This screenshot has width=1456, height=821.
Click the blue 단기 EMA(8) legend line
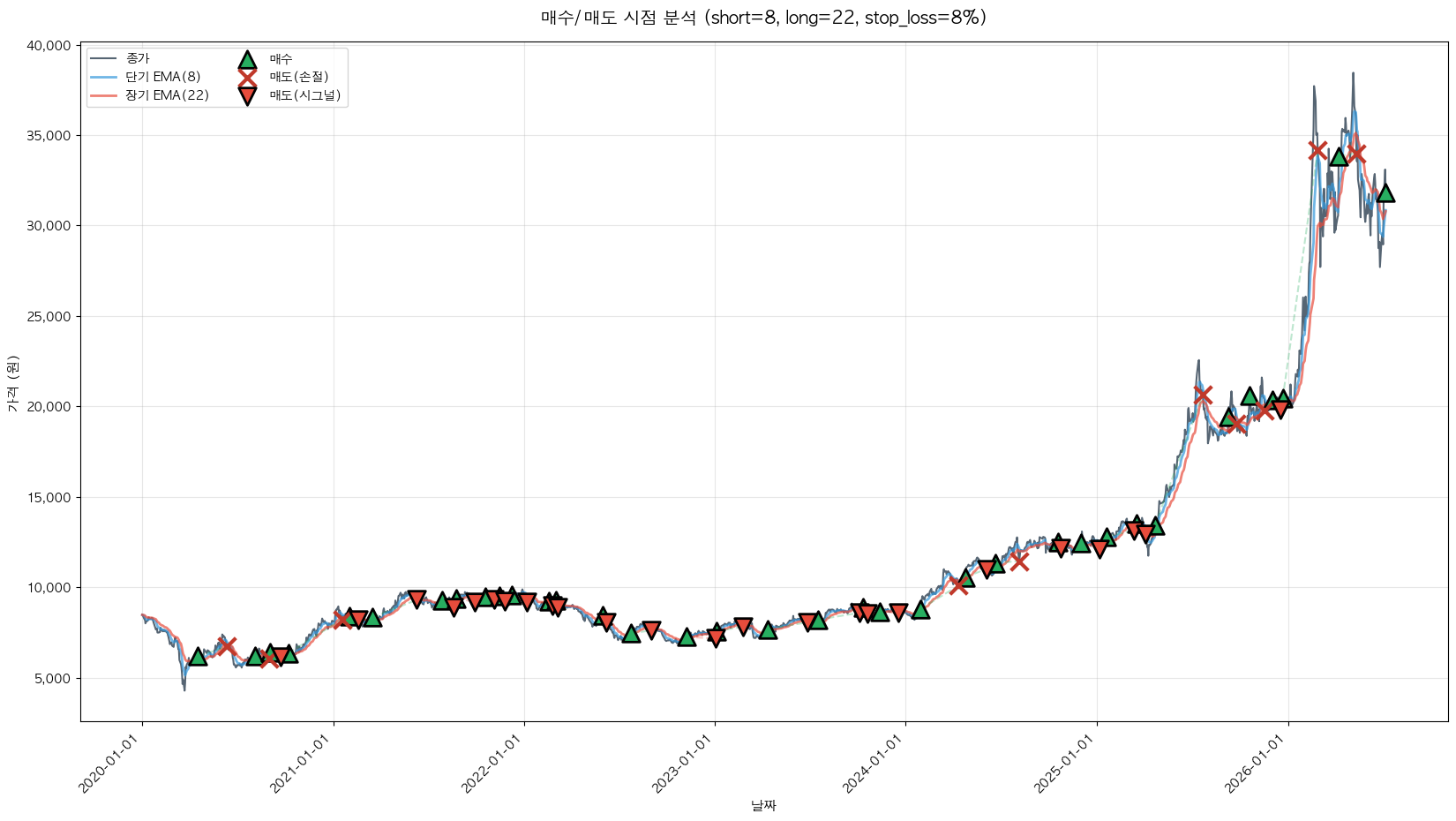(x=103, y=77)
